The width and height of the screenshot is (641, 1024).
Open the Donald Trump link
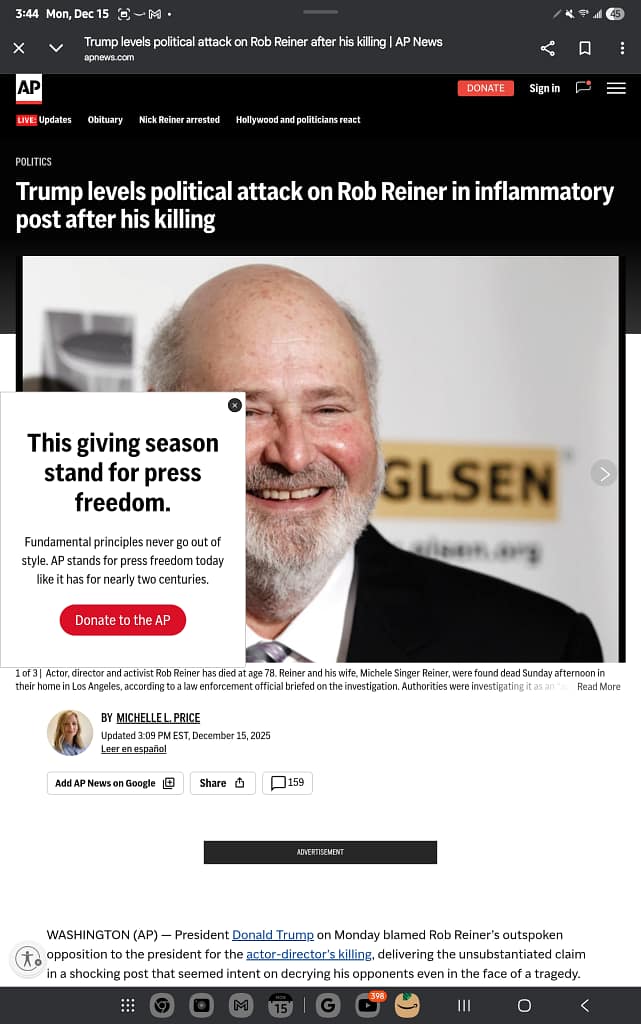tap(273, 935)
